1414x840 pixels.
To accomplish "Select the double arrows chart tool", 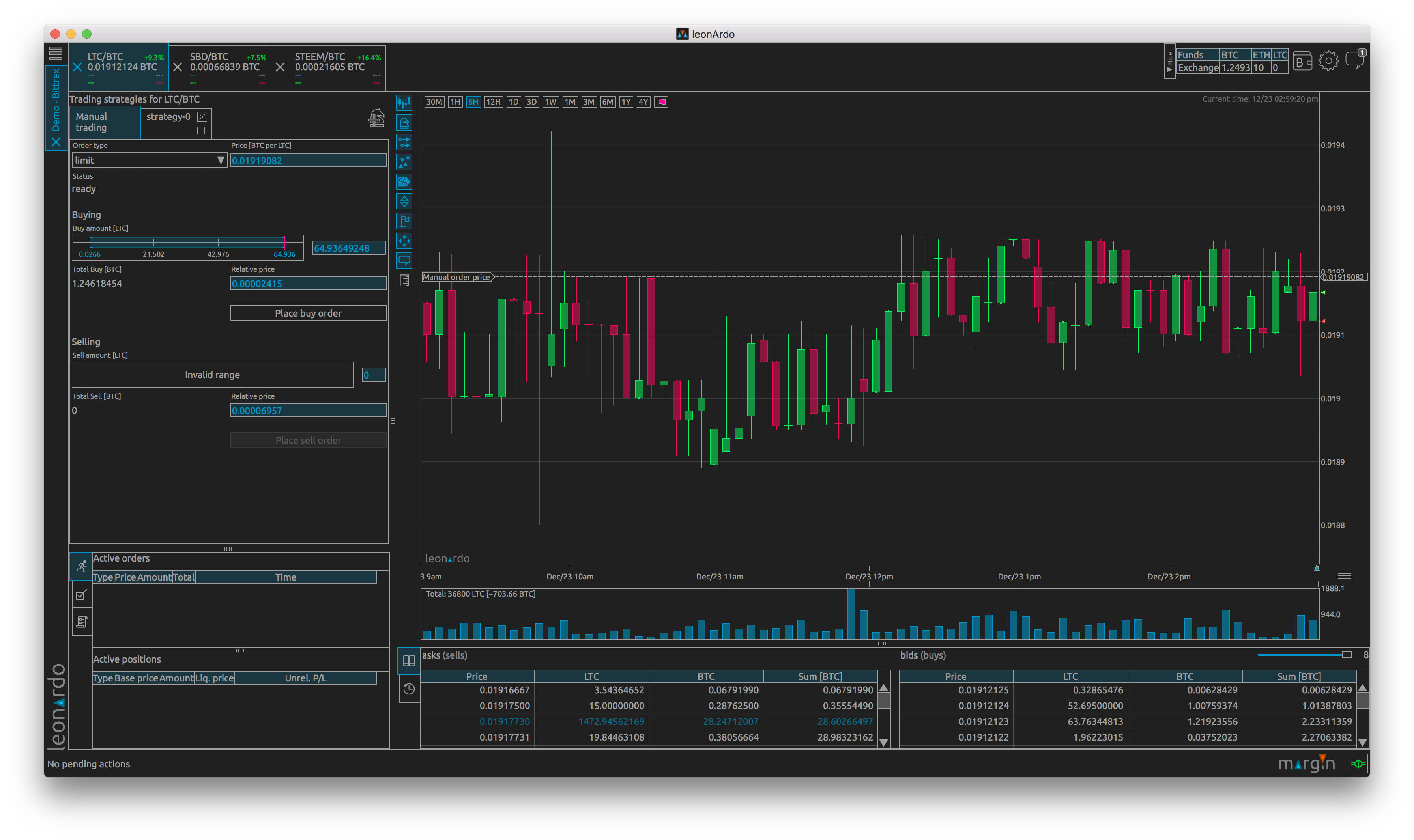I will (404, 142).
